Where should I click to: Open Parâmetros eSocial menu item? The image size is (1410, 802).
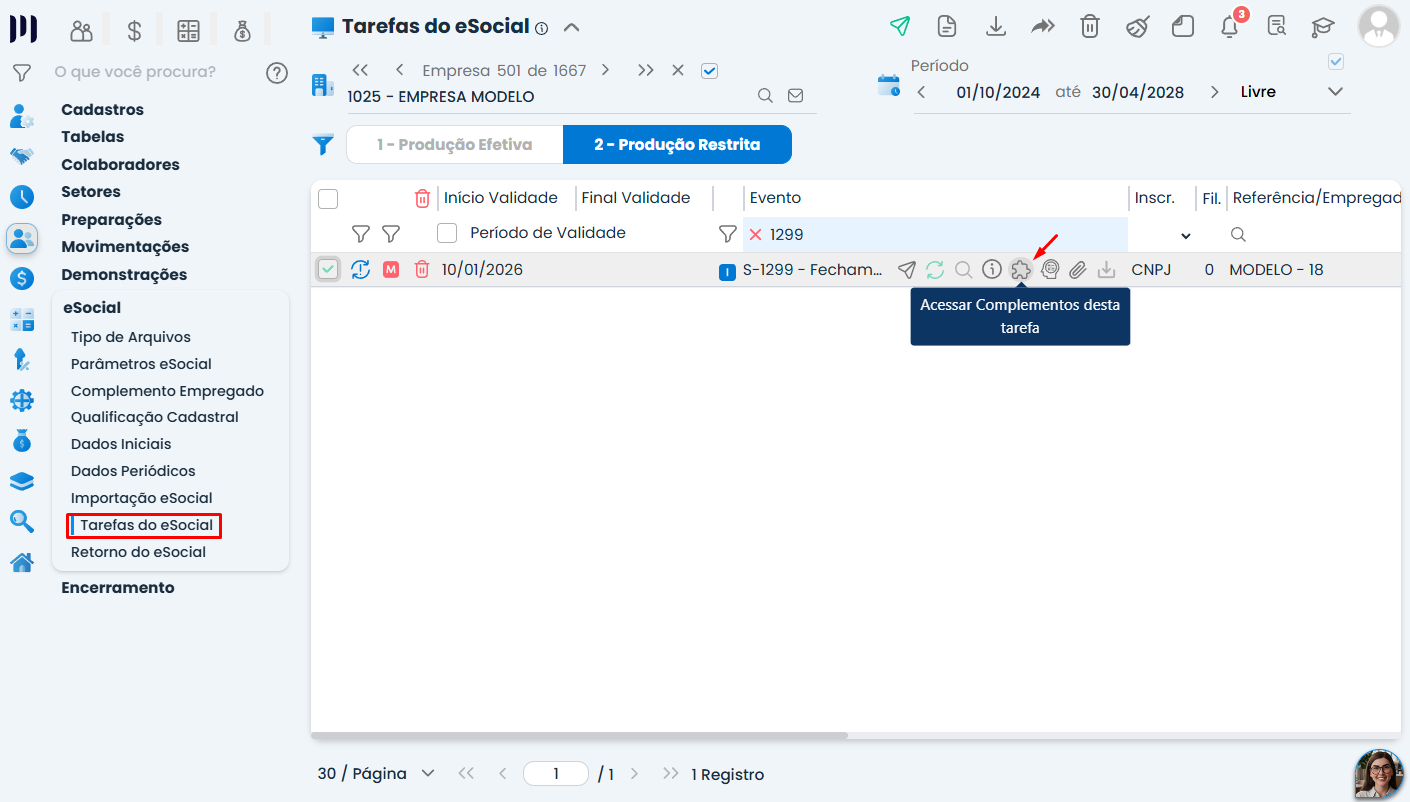[141, 364]
